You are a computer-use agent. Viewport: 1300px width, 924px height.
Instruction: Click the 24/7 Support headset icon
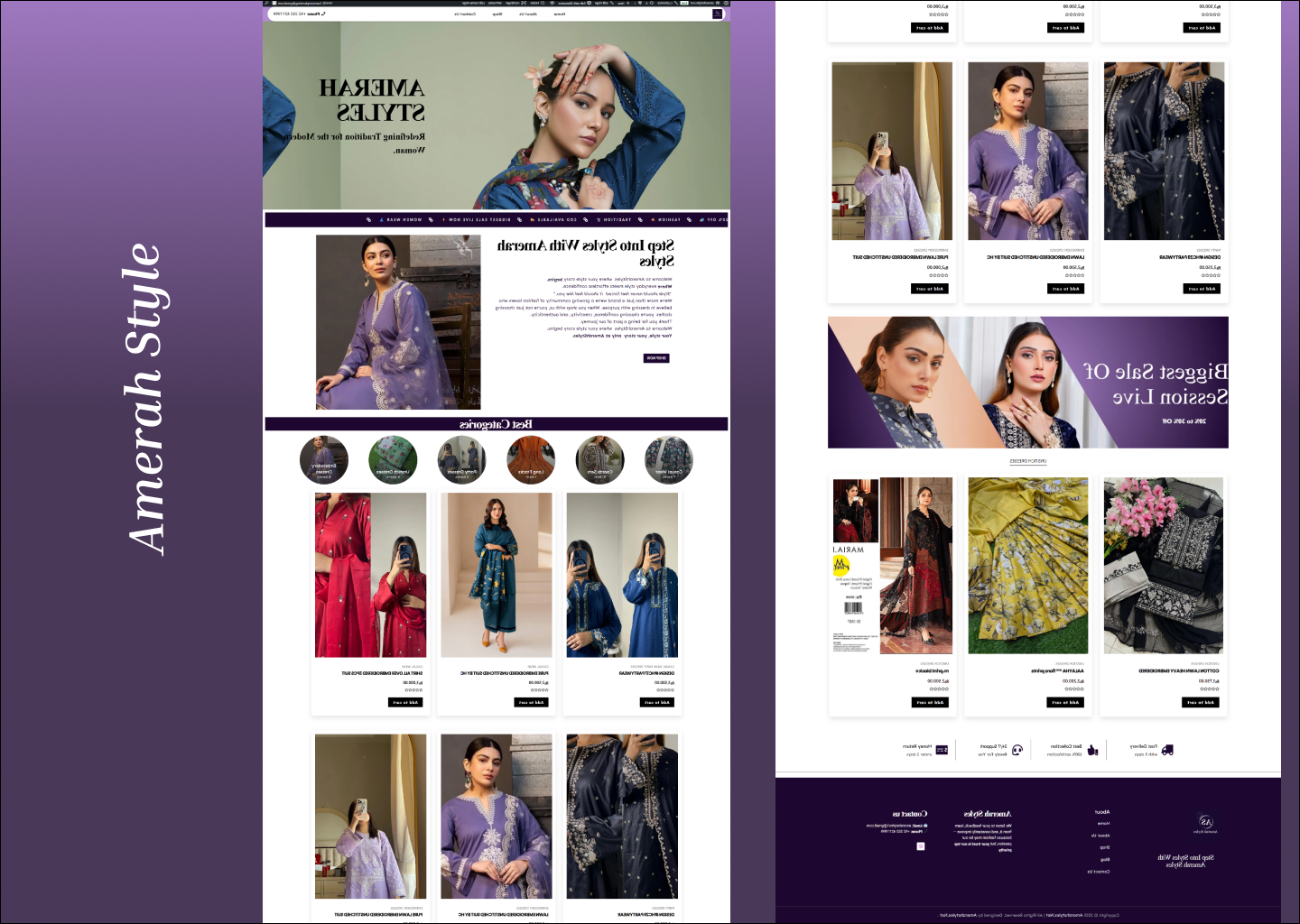pos(1017,750)
